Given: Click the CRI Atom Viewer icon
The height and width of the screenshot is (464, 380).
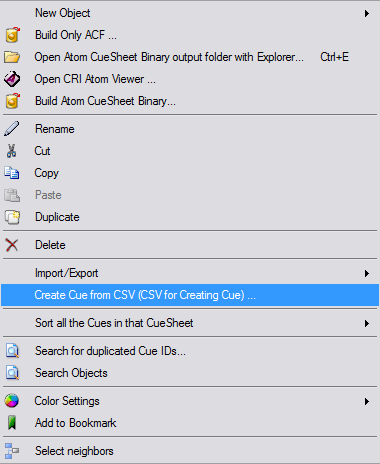Looking at the screenshot, I should (x=12, y=79).
